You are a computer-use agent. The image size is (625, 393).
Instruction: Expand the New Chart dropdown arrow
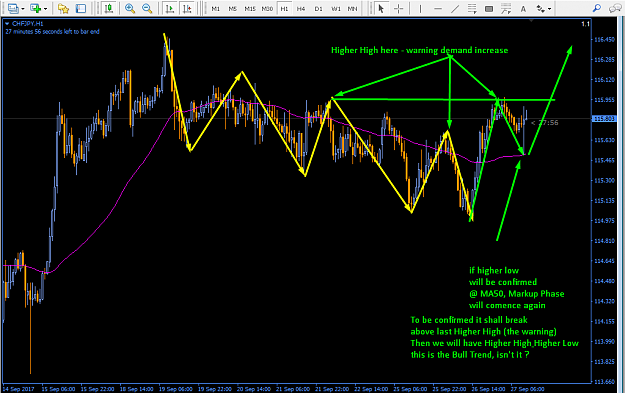45,9
